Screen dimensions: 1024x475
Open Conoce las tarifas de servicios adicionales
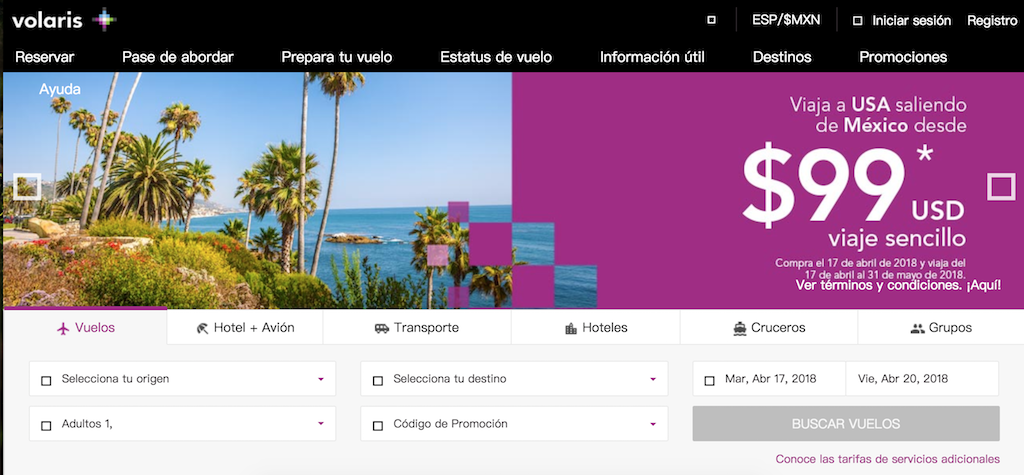pos(888,459)
